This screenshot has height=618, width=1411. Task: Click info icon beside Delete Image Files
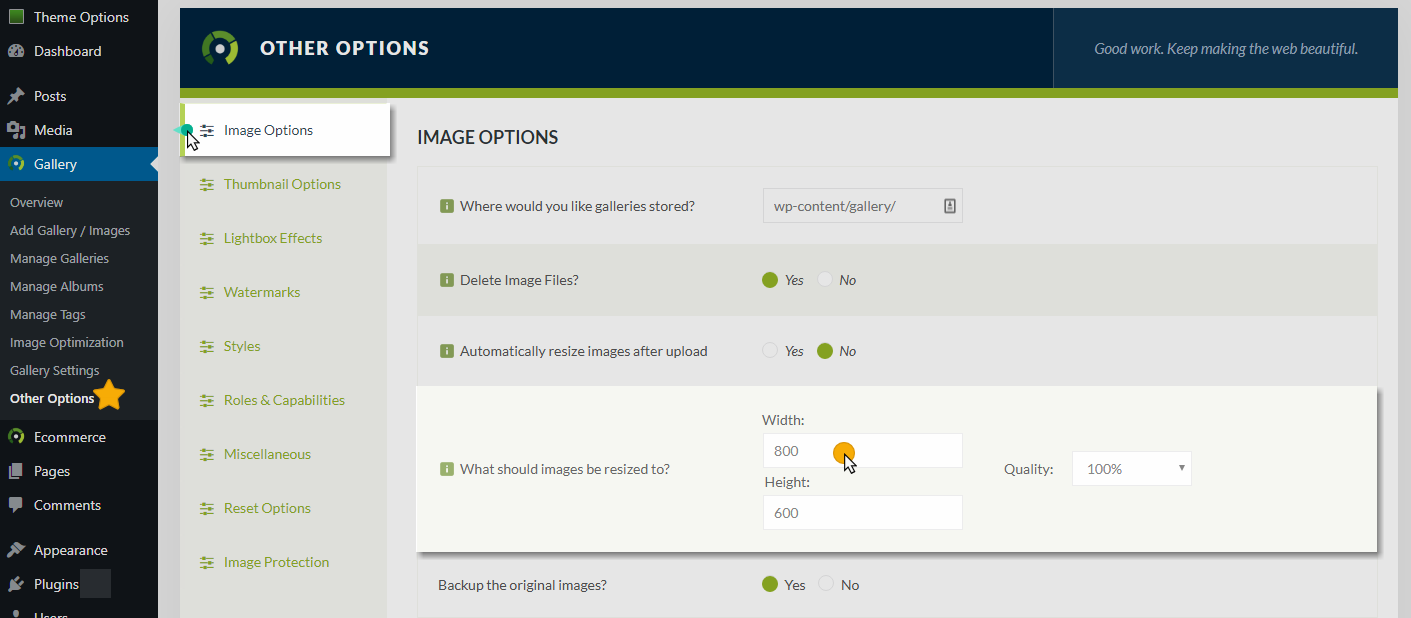[447, 280]
